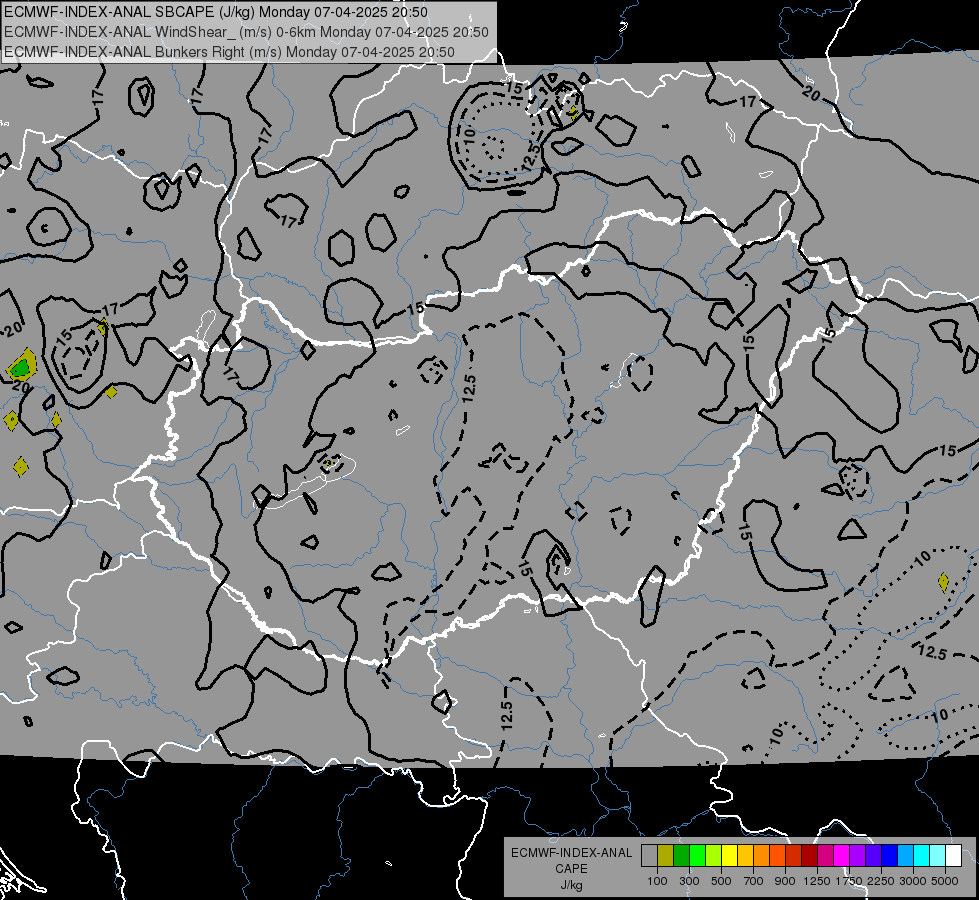The width and height of the screenshot is (979, 900).
Task: Pick the pure blue legend swatch
Action: tap(890, 856)
